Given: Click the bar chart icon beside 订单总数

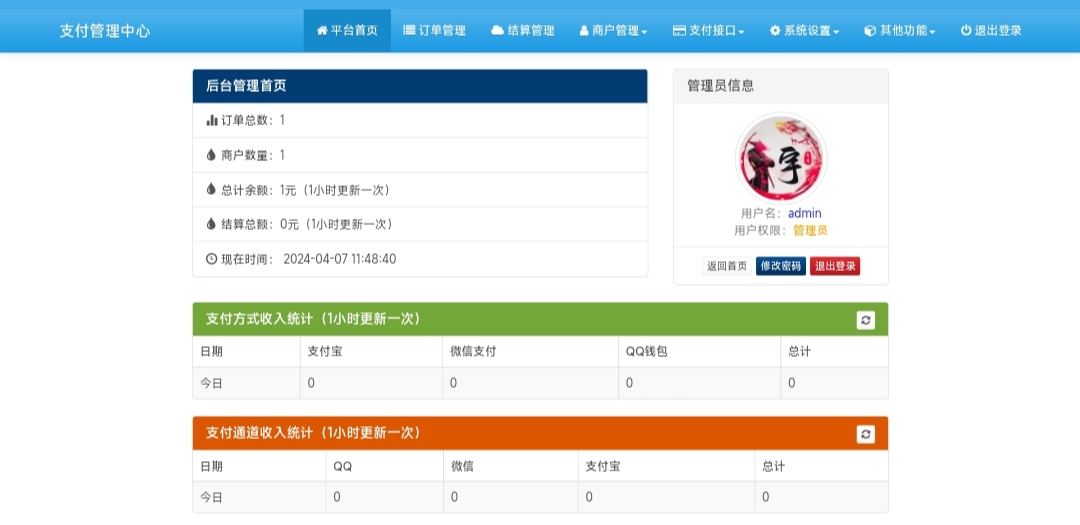Looking at the screenshot, I should (x=212, y=120).
